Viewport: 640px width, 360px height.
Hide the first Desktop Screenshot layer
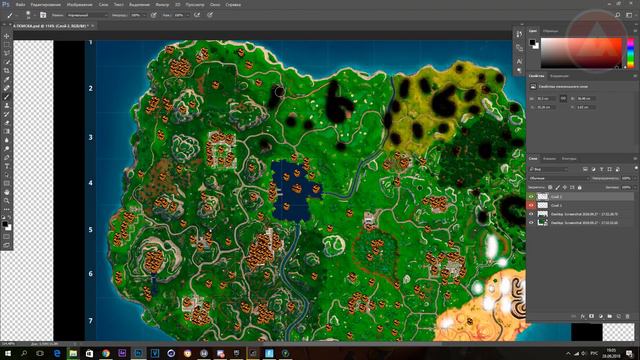[531, 214]
